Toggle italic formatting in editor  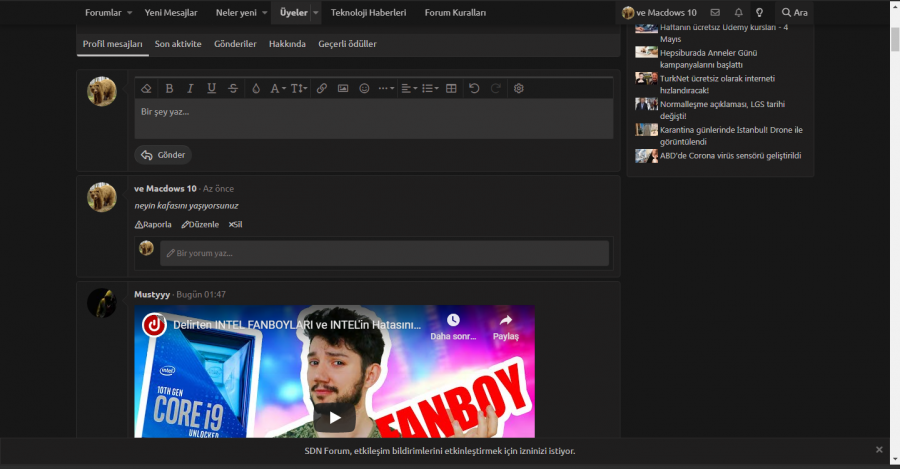pos(190,88)
